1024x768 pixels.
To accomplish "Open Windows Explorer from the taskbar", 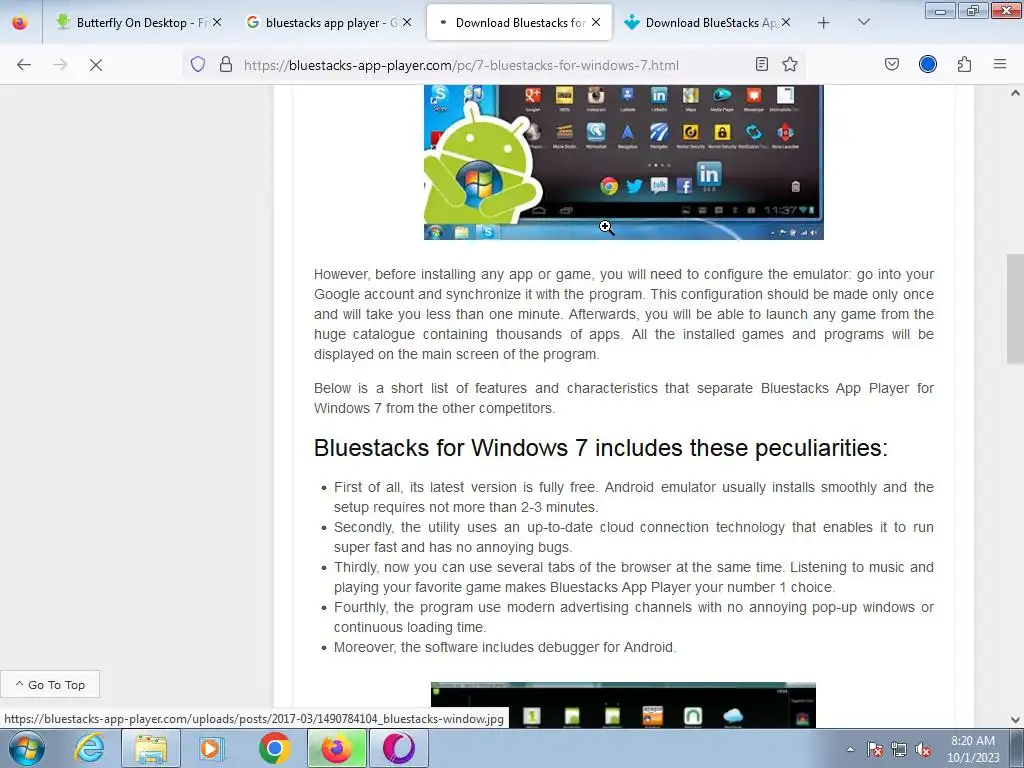I will tap(151, 748).
